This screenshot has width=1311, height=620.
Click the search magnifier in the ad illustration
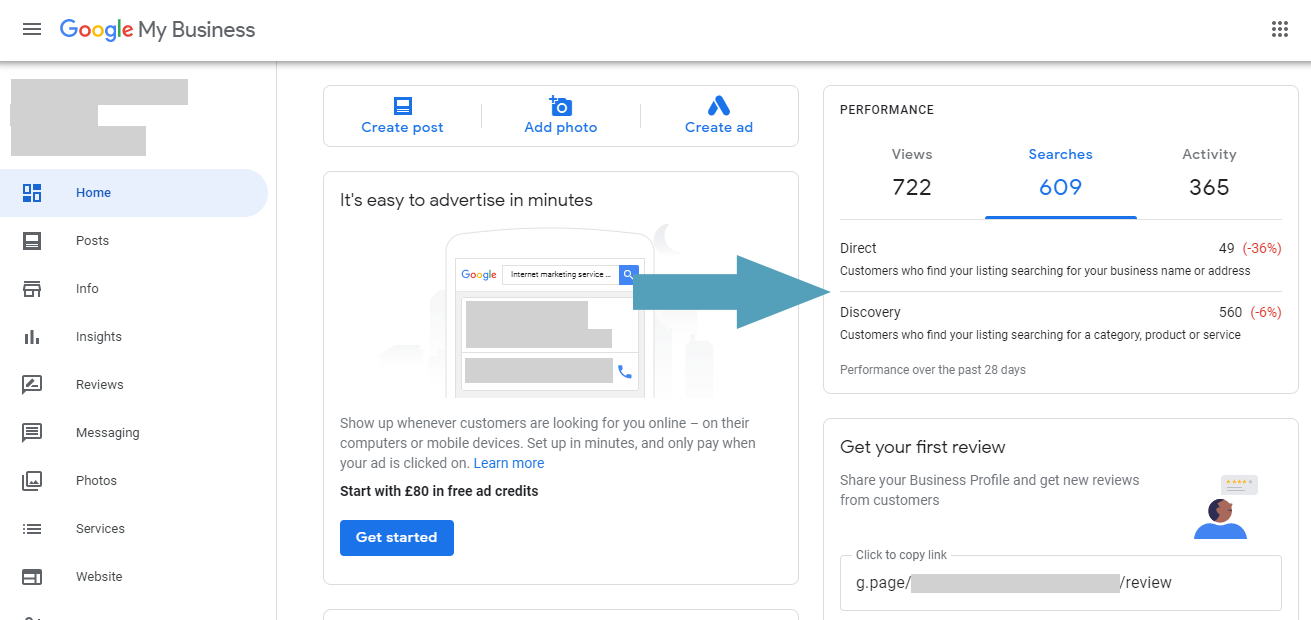[628, 274]
